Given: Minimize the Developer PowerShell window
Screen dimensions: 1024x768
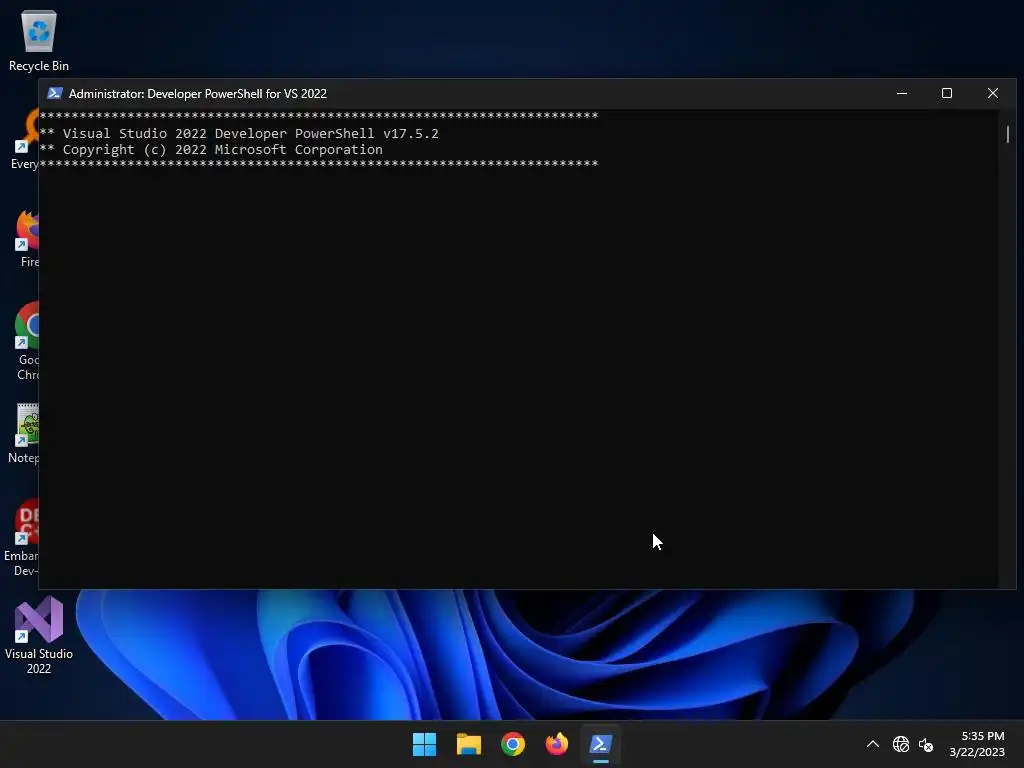Looking at the screenshot, I should pyautogui.click(x=902, y=93).
